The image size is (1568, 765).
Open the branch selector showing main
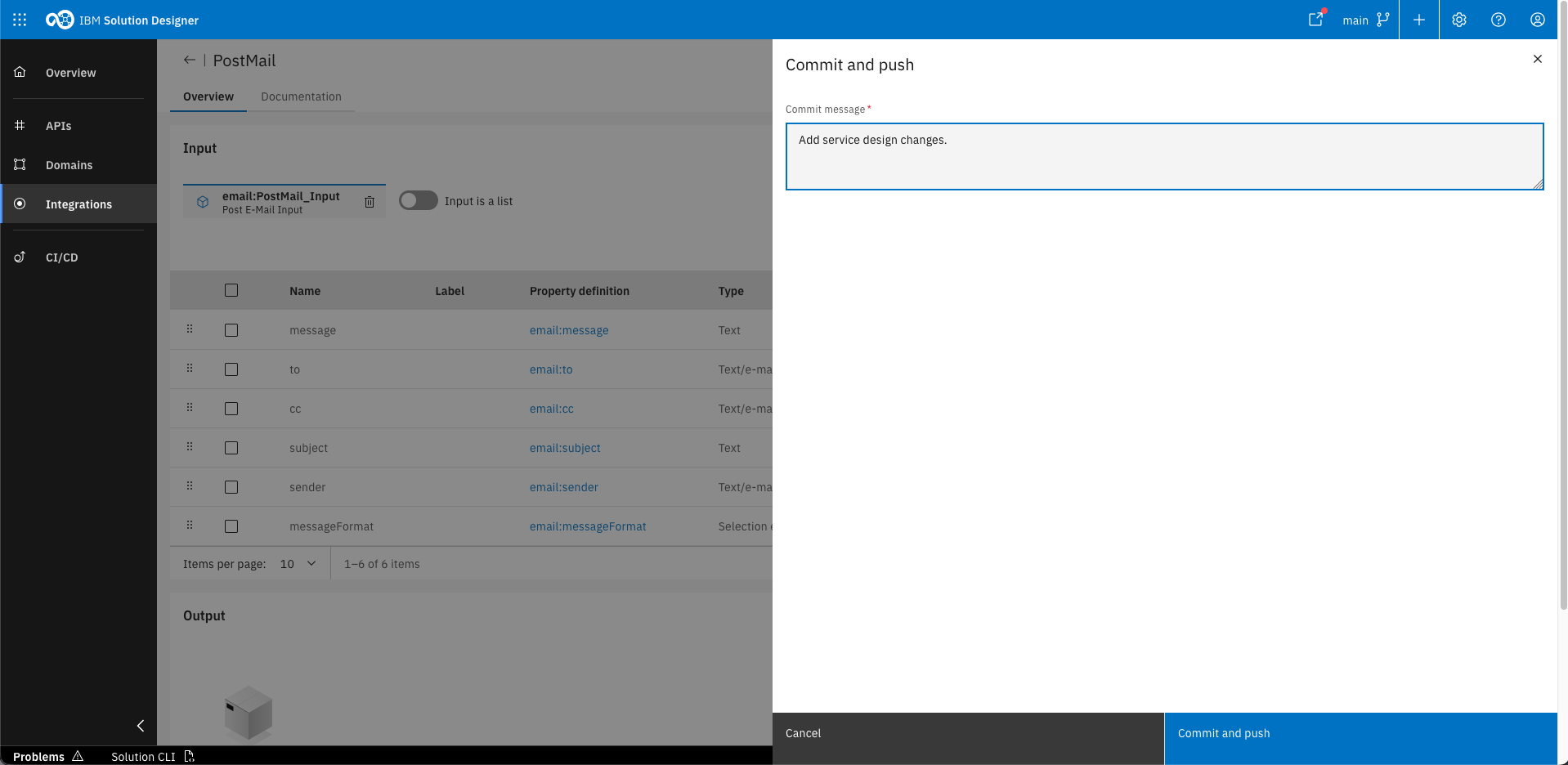coord(1355,20)
